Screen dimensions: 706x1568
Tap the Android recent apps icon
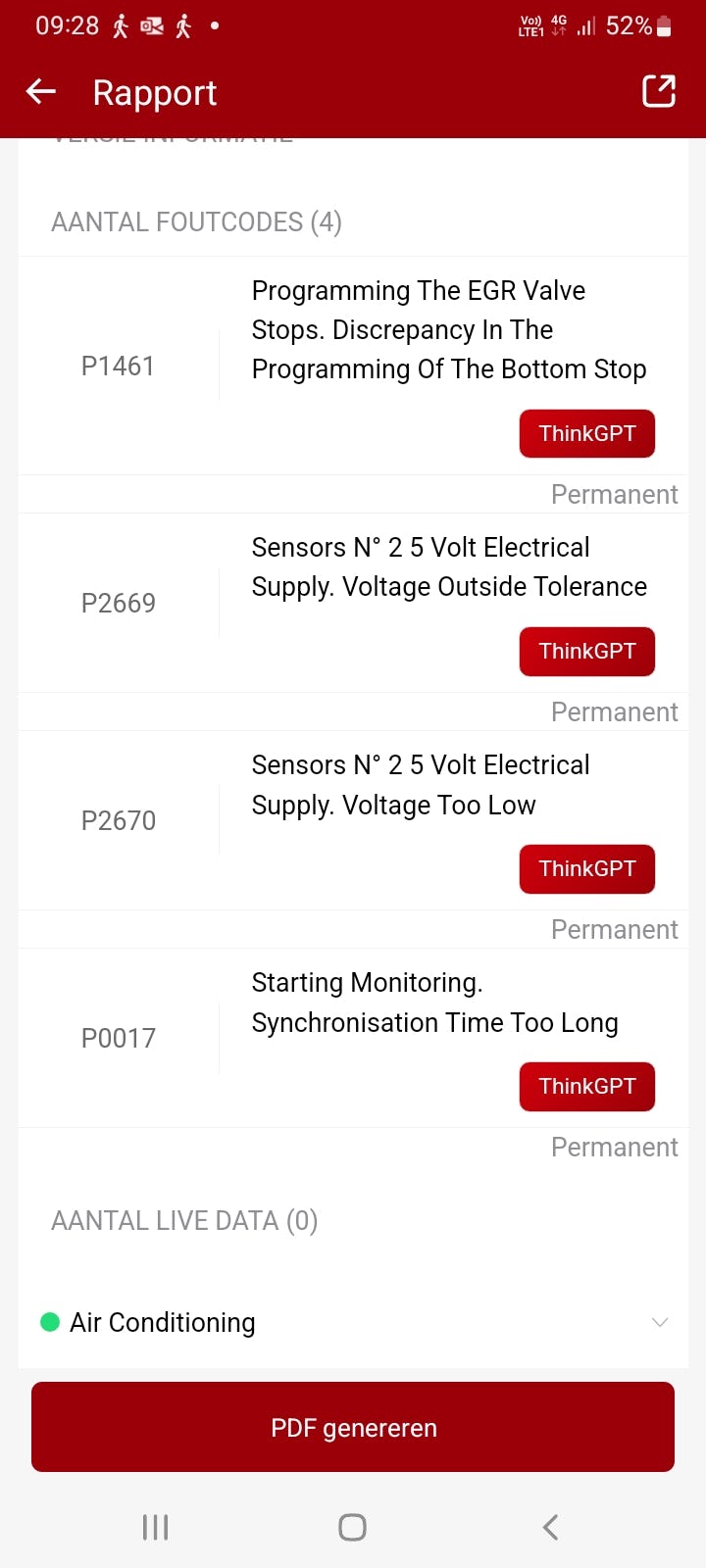(x=155, y=1527)
